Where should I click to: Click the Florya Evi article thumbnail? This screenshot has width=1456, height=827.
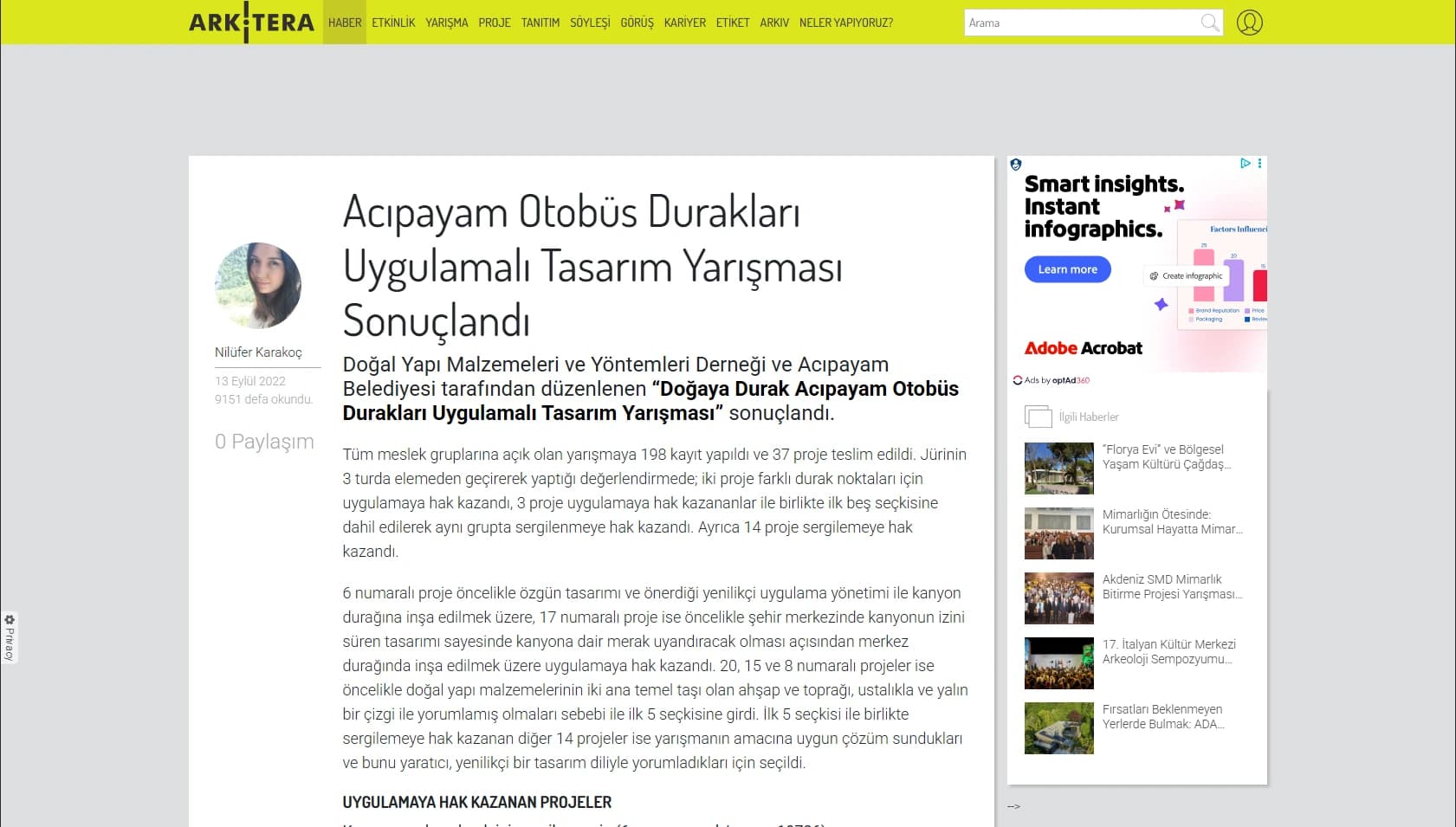[1059, 468]
